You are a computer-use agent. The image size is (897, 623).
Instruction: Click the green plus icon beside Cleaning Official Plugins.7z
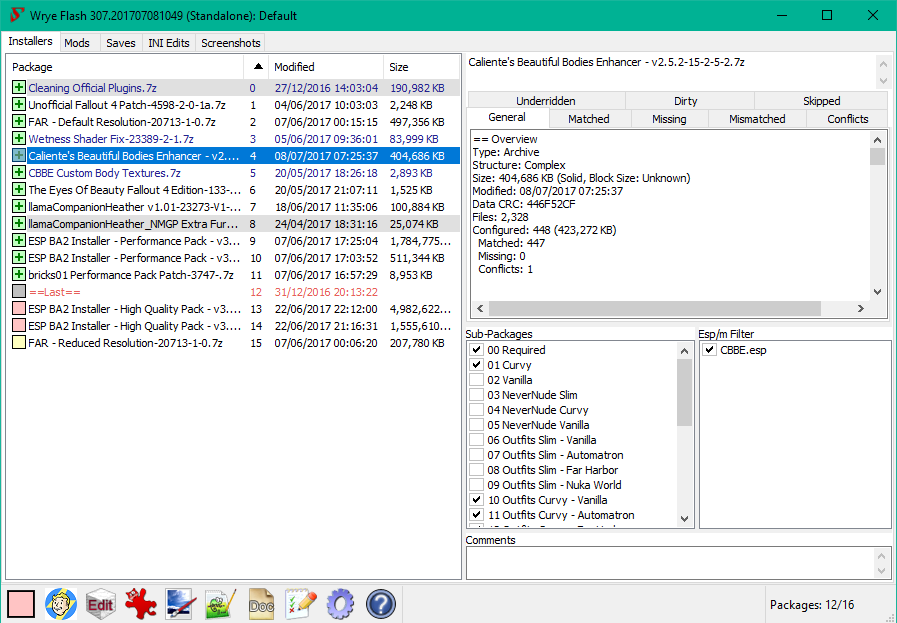point(19,88)
